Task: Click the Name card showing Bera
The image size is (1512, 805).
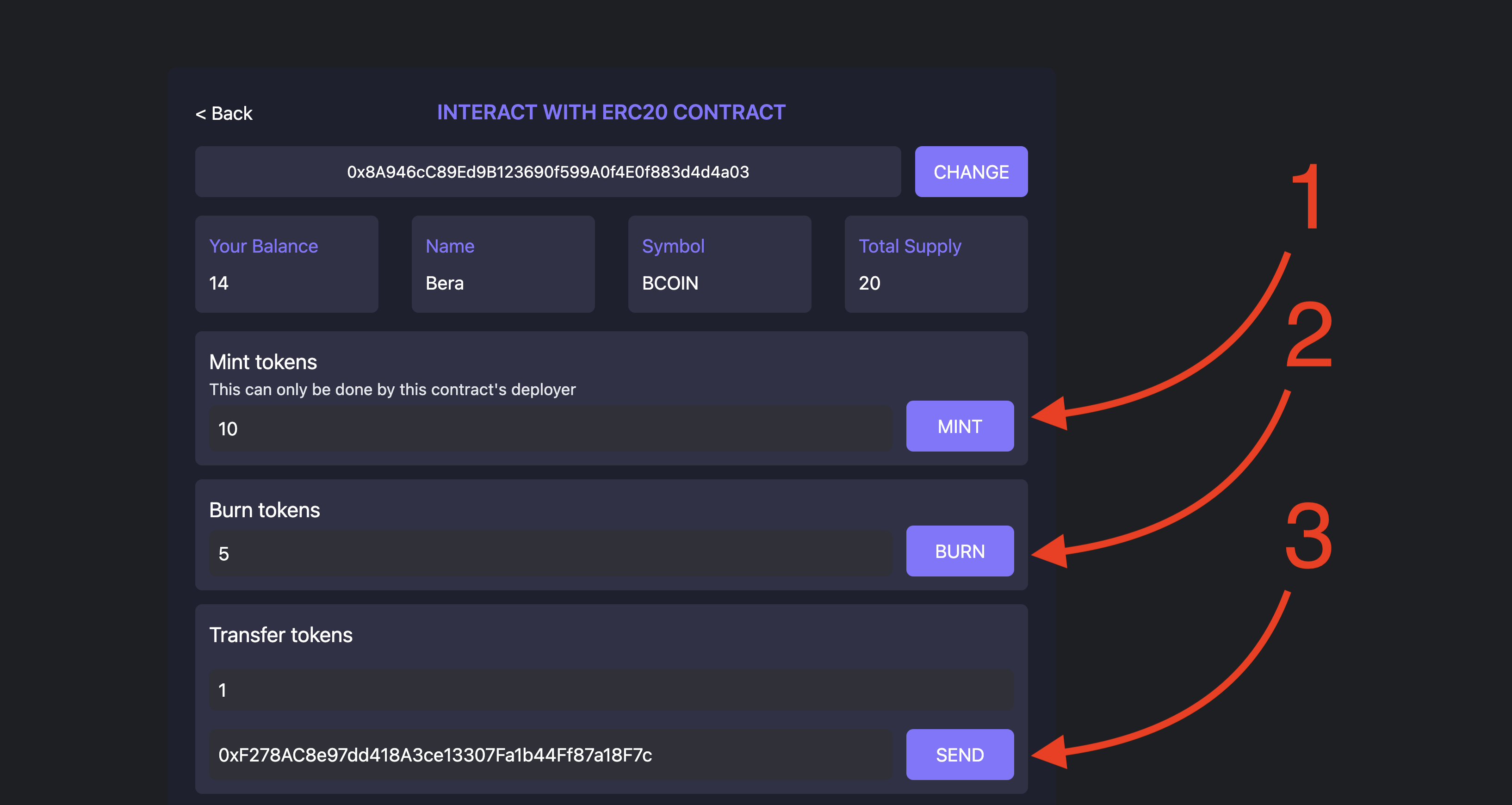Action: tap(502, 264)
